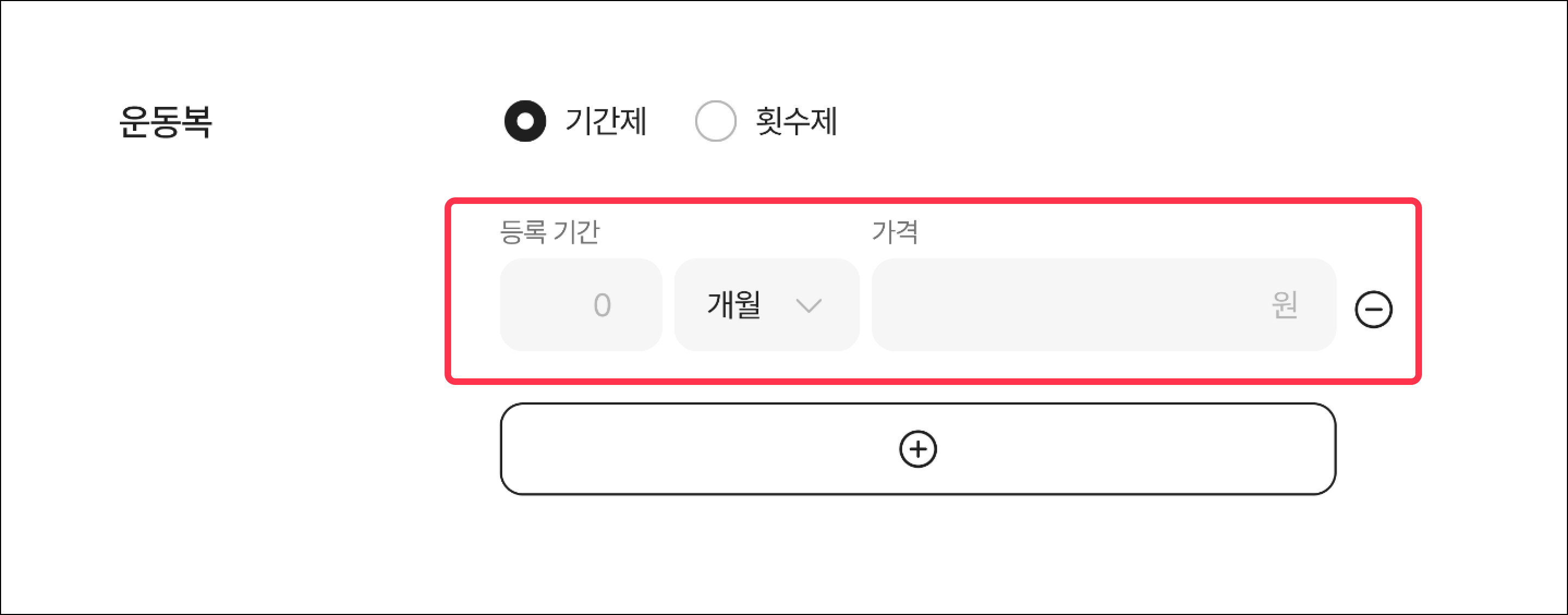Click the chevron arrow beside 개월

point(809,305)
